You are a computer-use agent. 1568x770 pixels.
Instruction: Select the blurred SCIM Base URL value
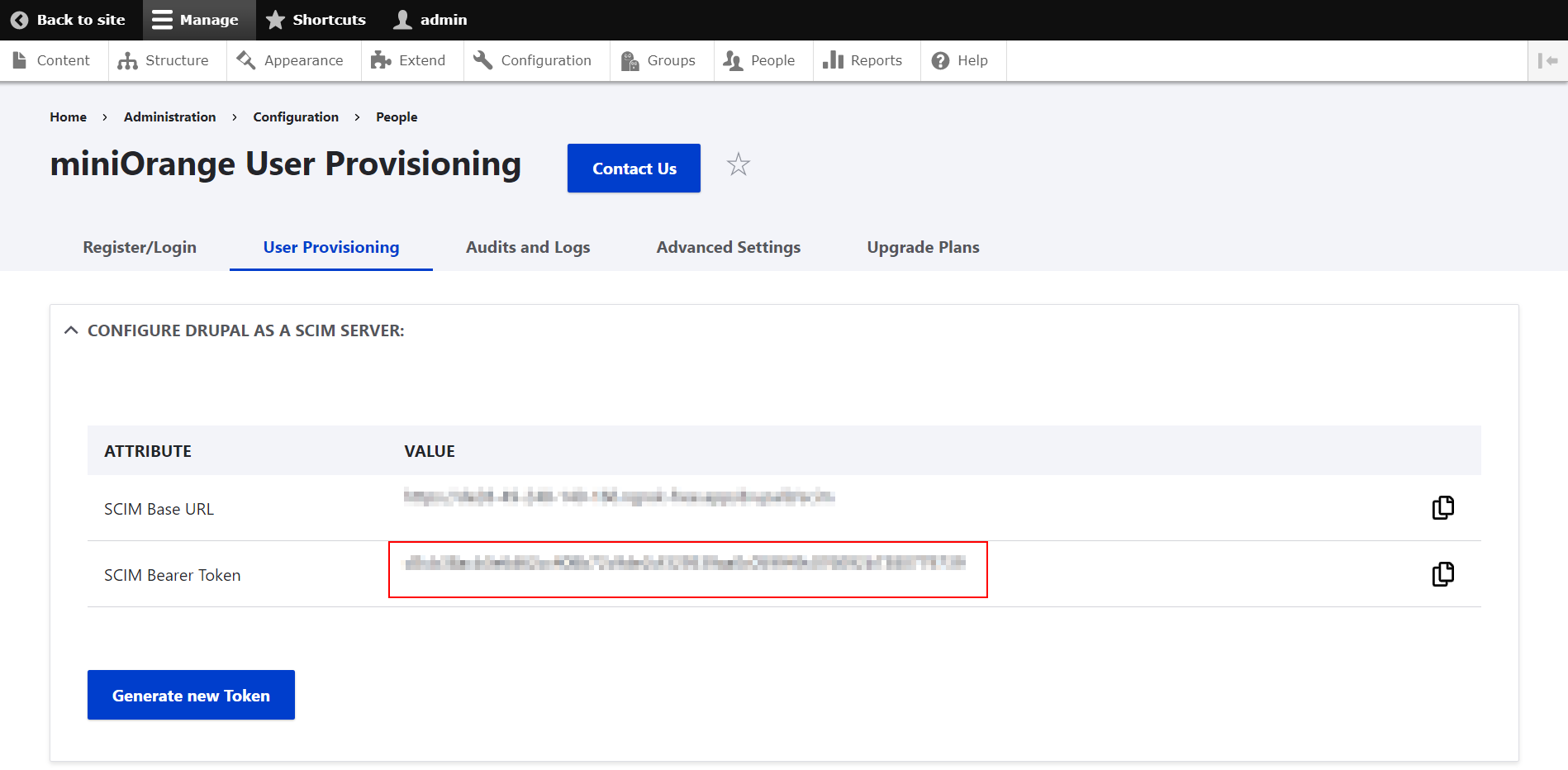[619, 497]
